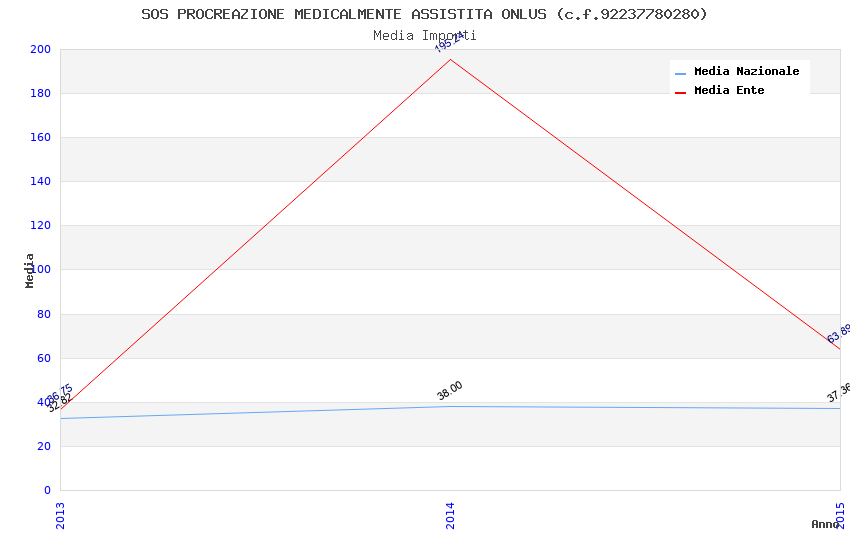The image size is (850, 550).
Task: Click the Media Importi subtitle
Action: 424,36
